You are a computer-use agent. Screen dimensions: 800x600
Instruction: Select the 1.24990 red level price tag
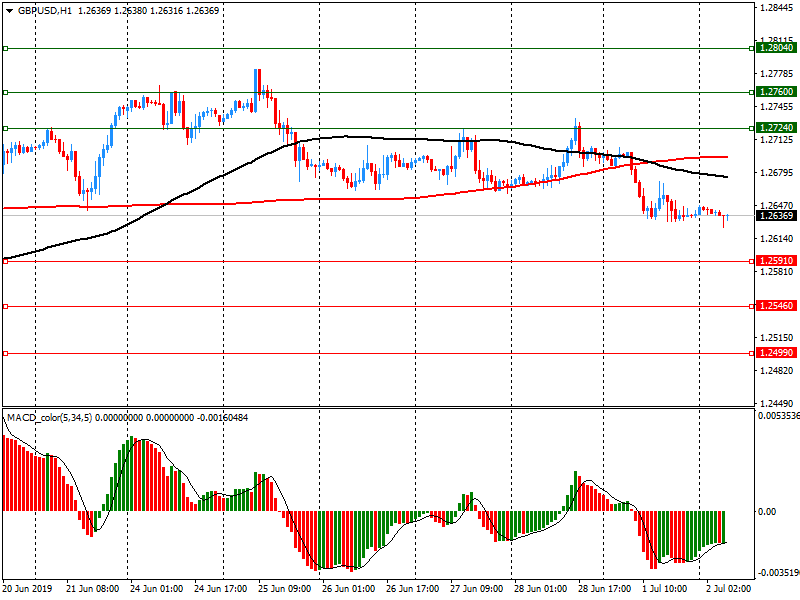click(x=777, y=353)
